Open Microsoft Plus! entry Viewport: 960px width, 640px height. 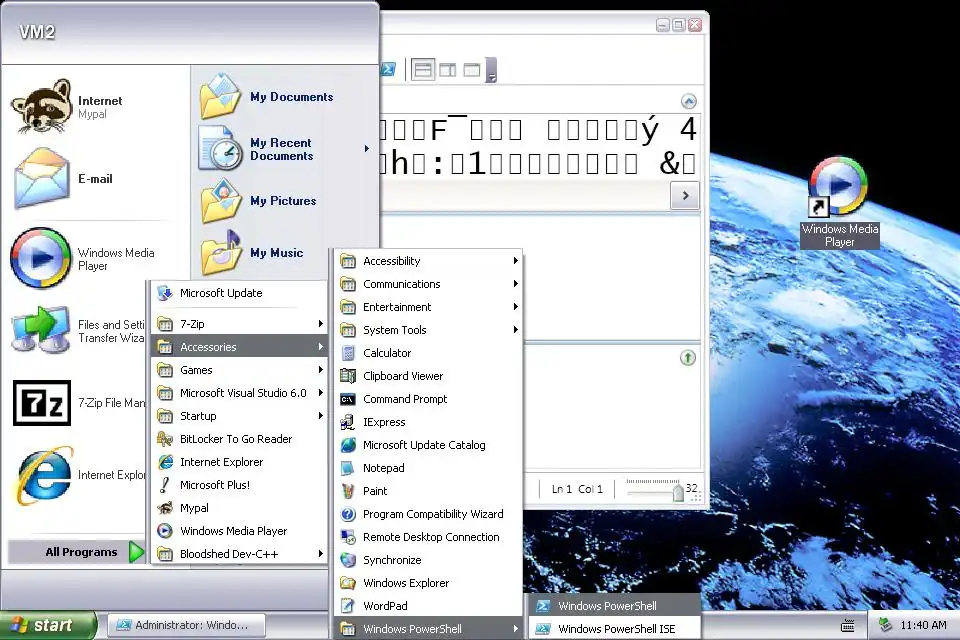[239, 485]
